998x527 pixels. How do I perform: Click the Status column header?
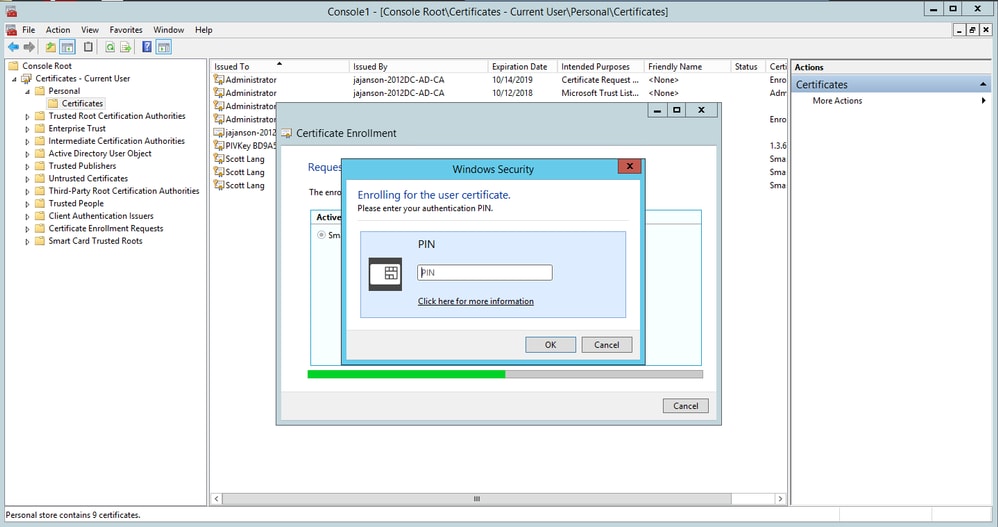tap(747, 66)
